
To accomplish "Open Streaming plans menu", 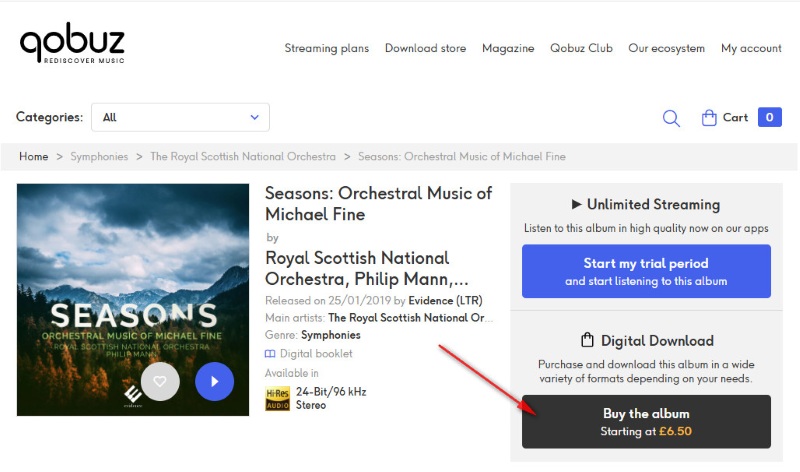I will click(327, 48).
